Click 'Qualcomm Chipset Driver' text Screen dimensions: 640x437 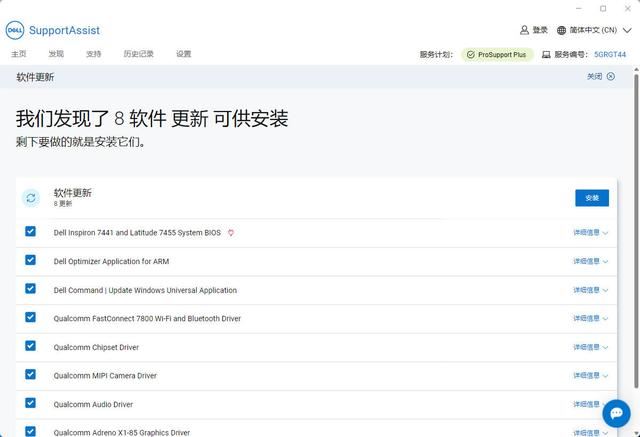tap(96, 347)
